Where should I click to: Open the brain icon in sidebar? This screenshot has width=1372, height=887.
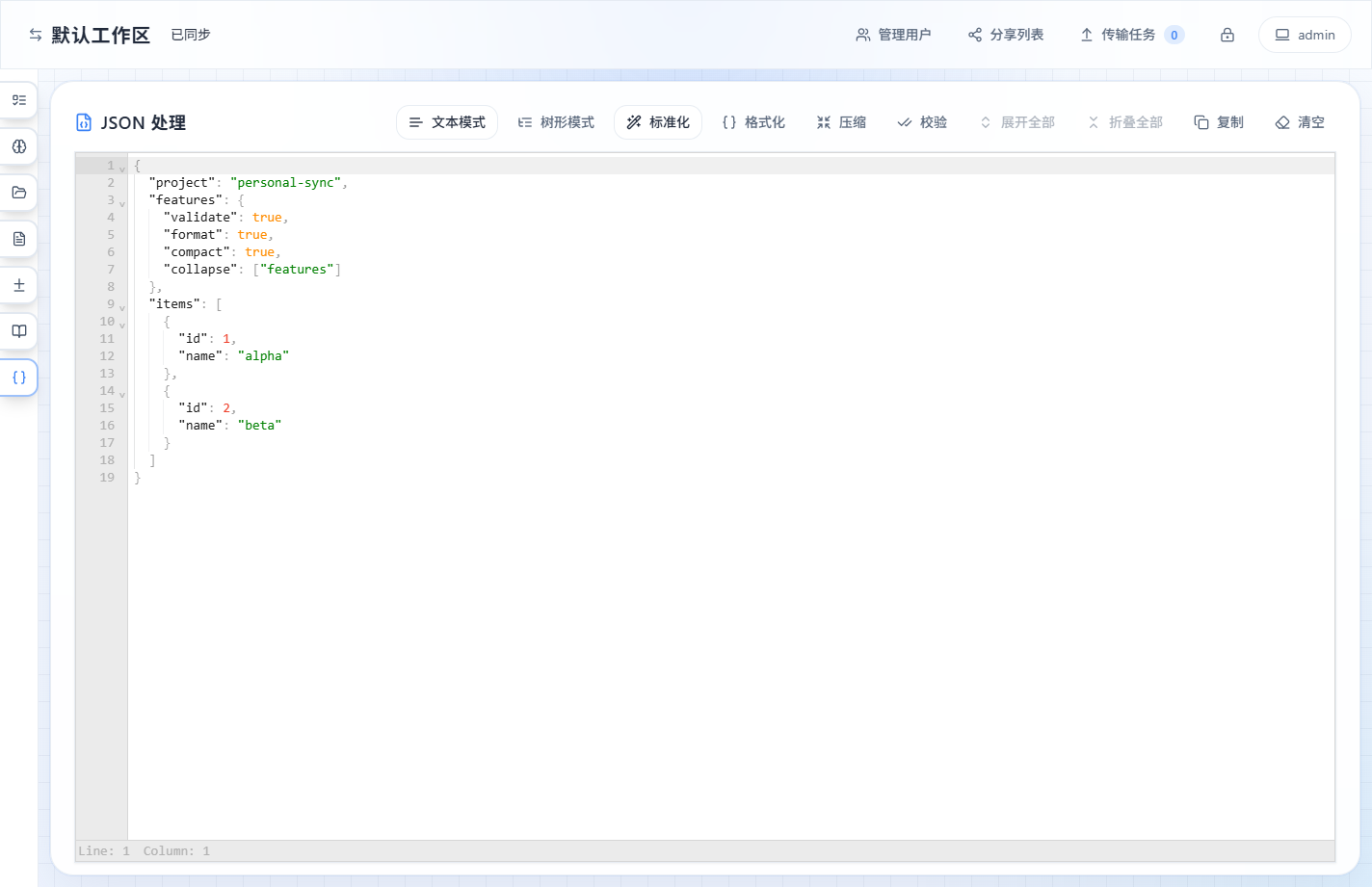18,146
